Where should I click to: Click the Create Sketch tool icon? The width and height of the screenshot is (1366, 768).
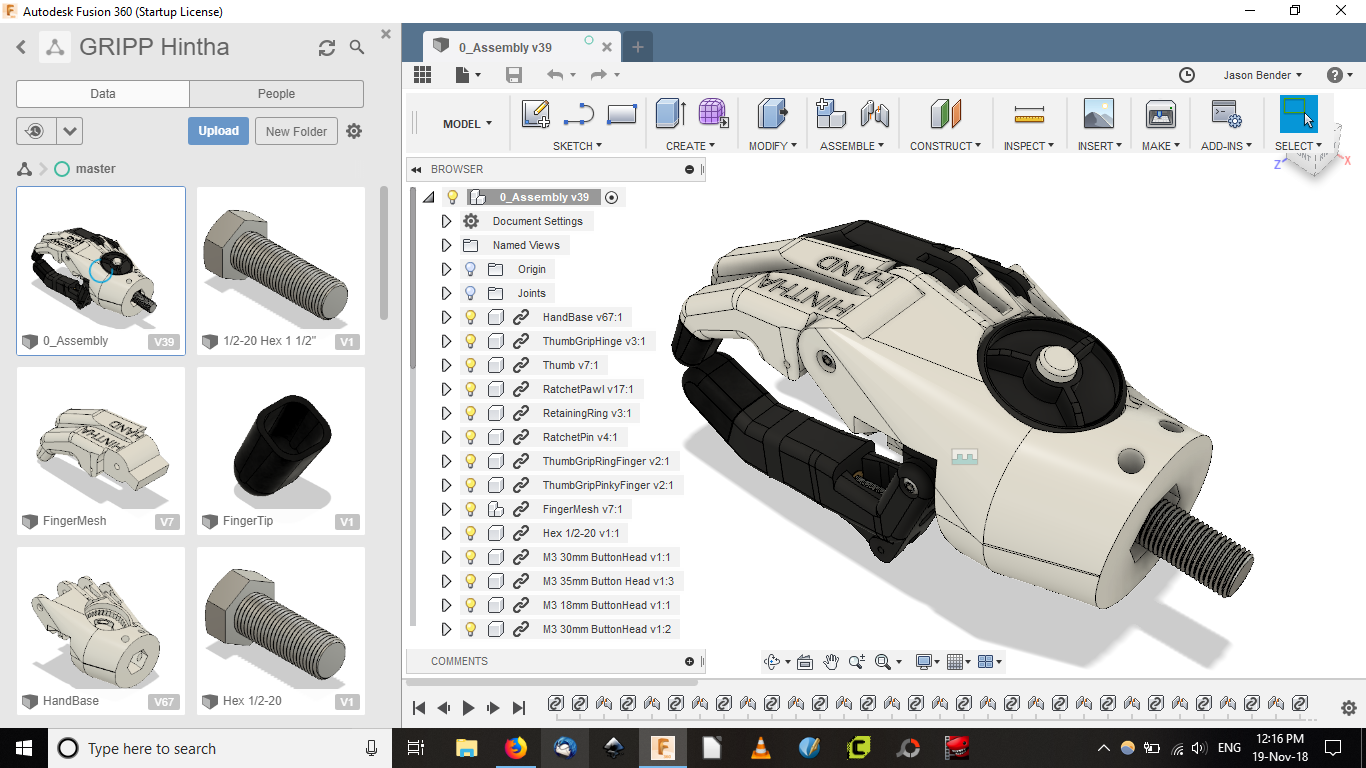pyautogui.click(x=536, y=114)
